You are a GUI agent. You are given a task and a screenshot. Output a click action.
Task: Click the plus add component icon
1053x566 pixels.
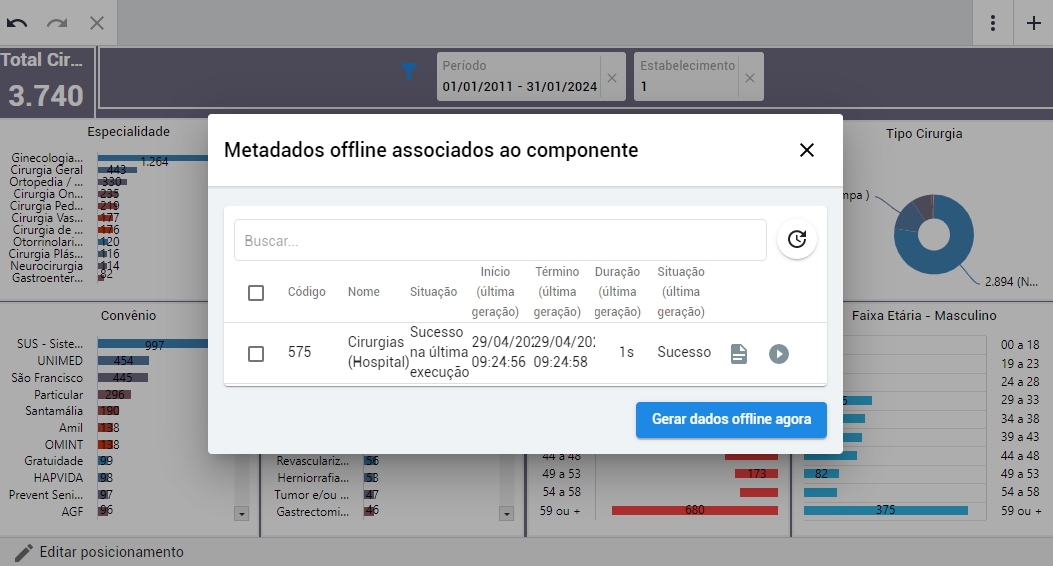click(x=1033, y=23)
